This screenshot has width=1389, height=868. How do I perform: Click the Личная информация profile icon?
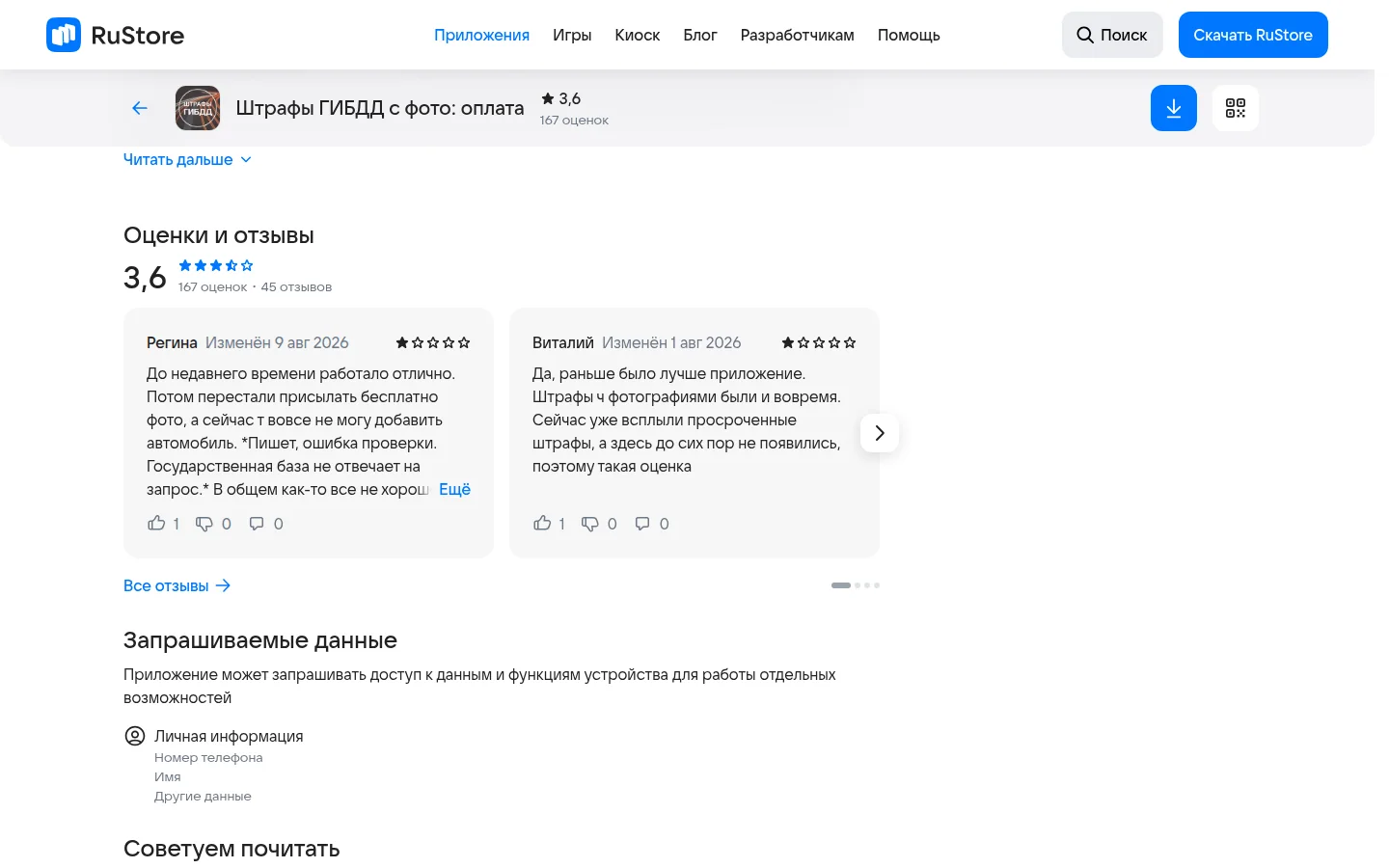coord(135,736)
